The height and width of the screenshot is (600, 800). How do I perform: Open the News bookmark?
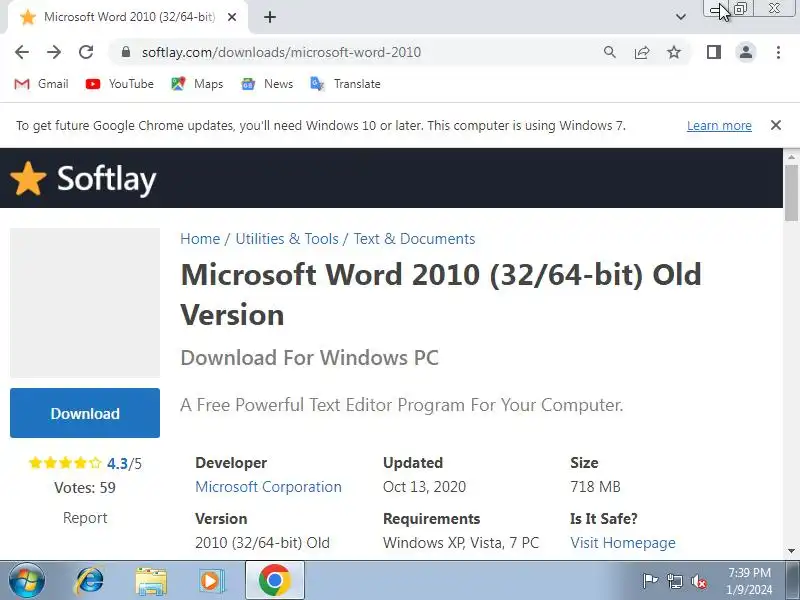267,84
